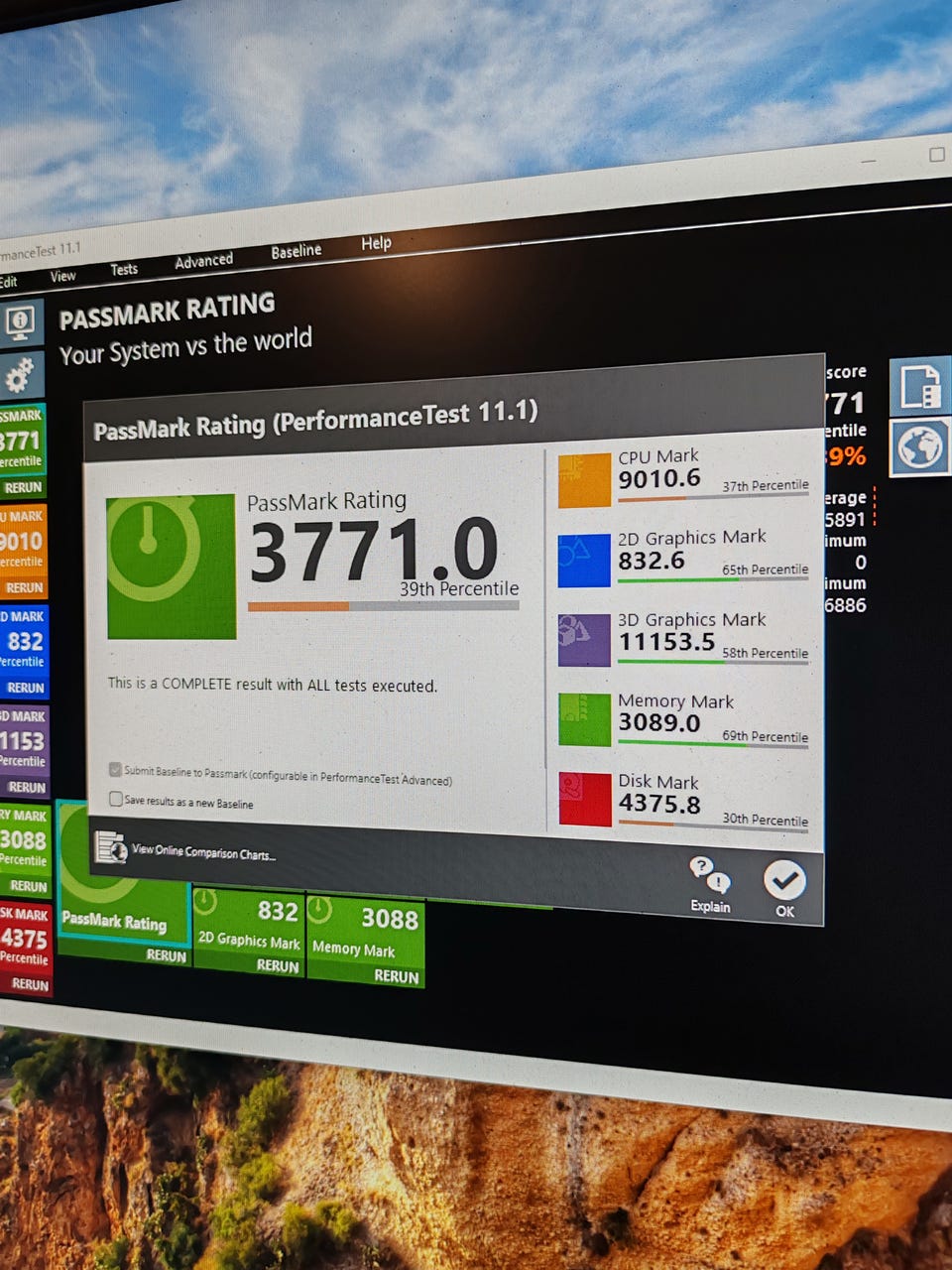The height and width of the screenshot is (1270, 952).
Task: Click the 2D Graphics Mark 832.6 value
Action: [652, 561]
